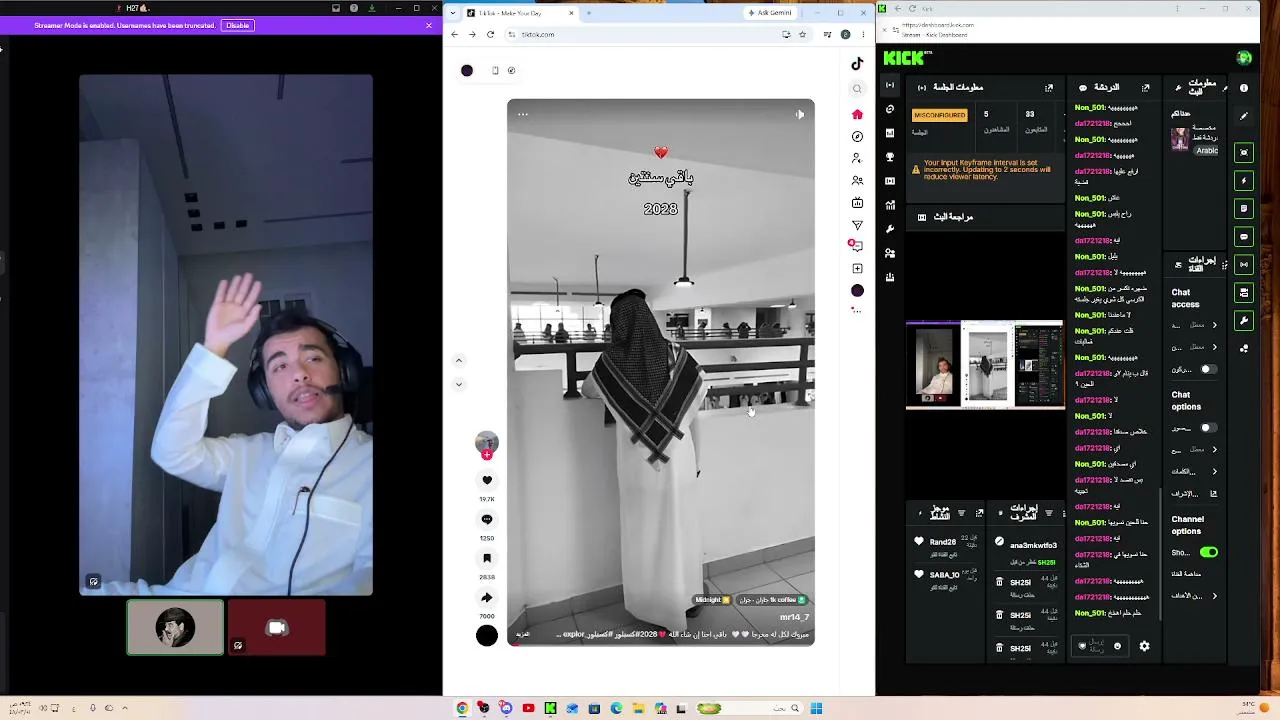
Task: Follow creator via red plus badge
Action: click(487, 455)
